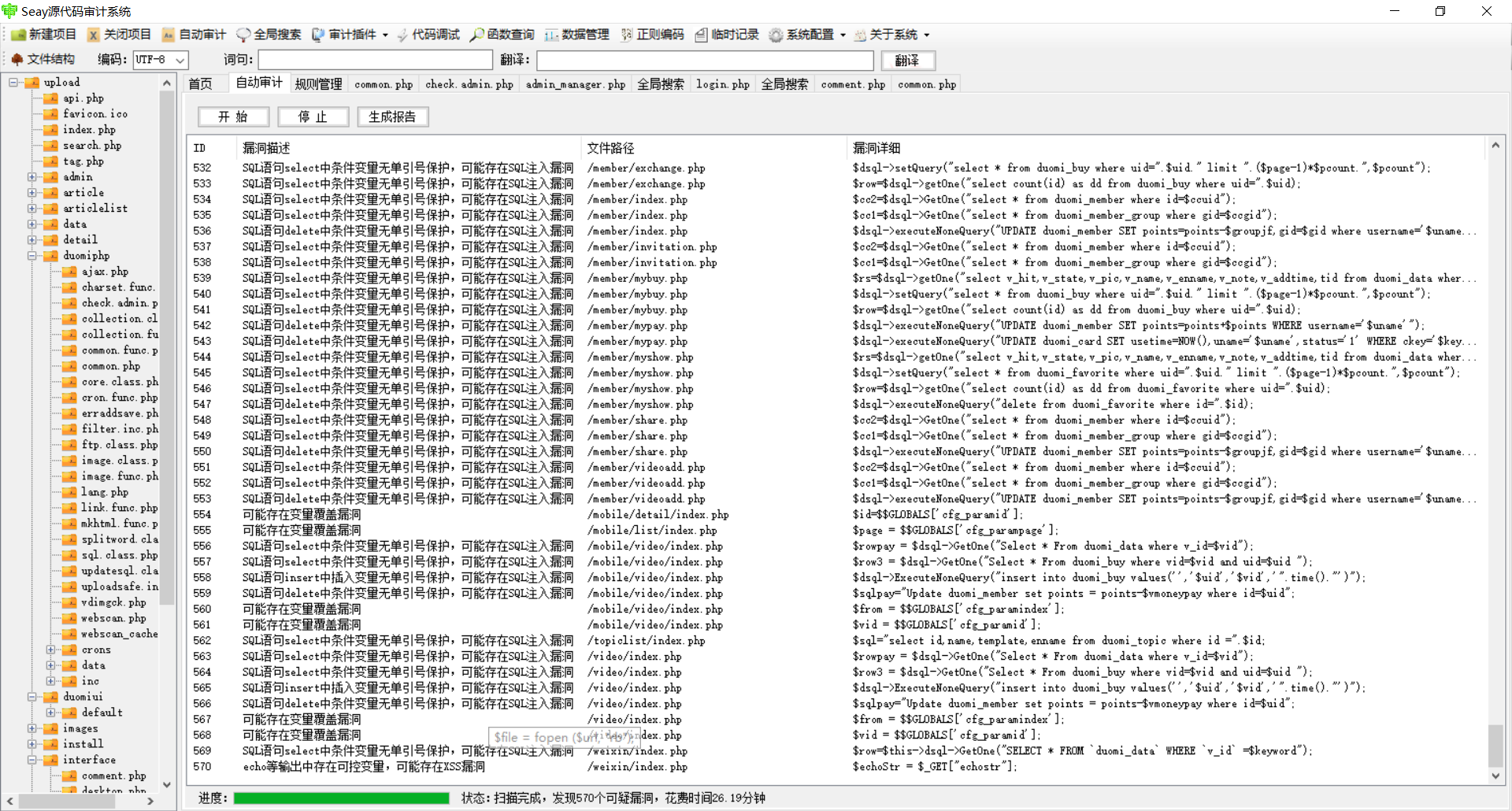Switch to the 规则管理 tab
Image resolution: width=1512 pixels, height=811 pixels.
(318, 84)
